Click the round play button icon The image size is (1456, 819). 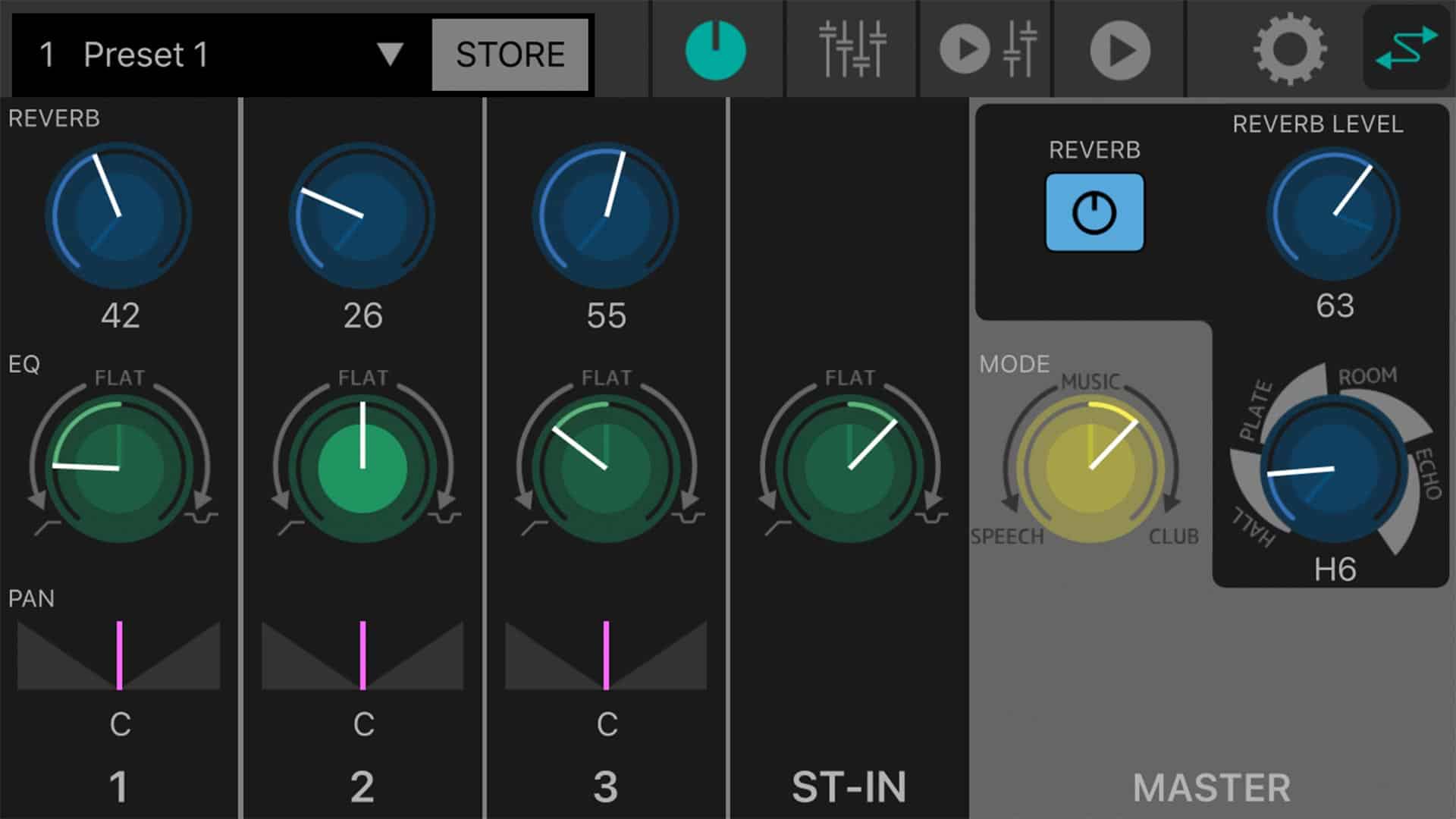pos(1119,51)
